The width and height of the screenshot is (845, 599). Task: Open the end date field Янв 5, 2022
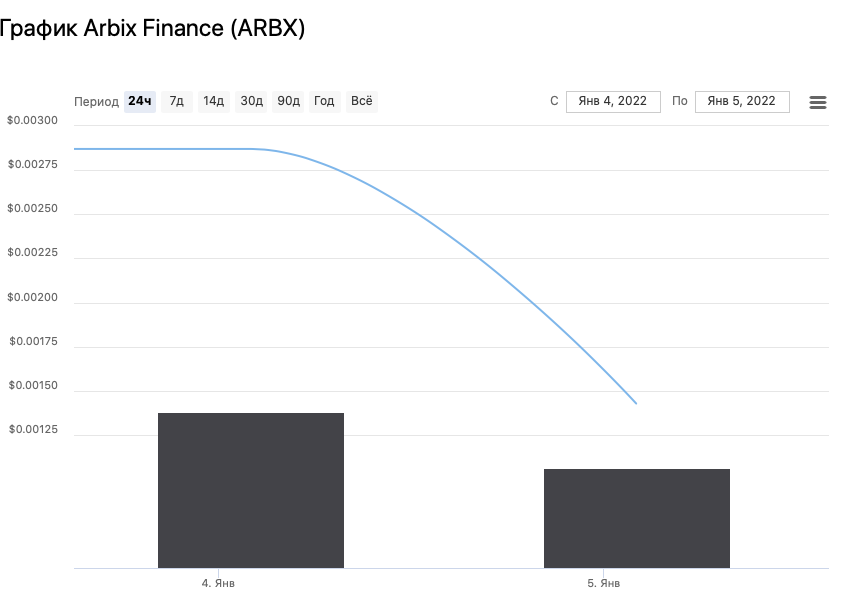click(741, 101)
